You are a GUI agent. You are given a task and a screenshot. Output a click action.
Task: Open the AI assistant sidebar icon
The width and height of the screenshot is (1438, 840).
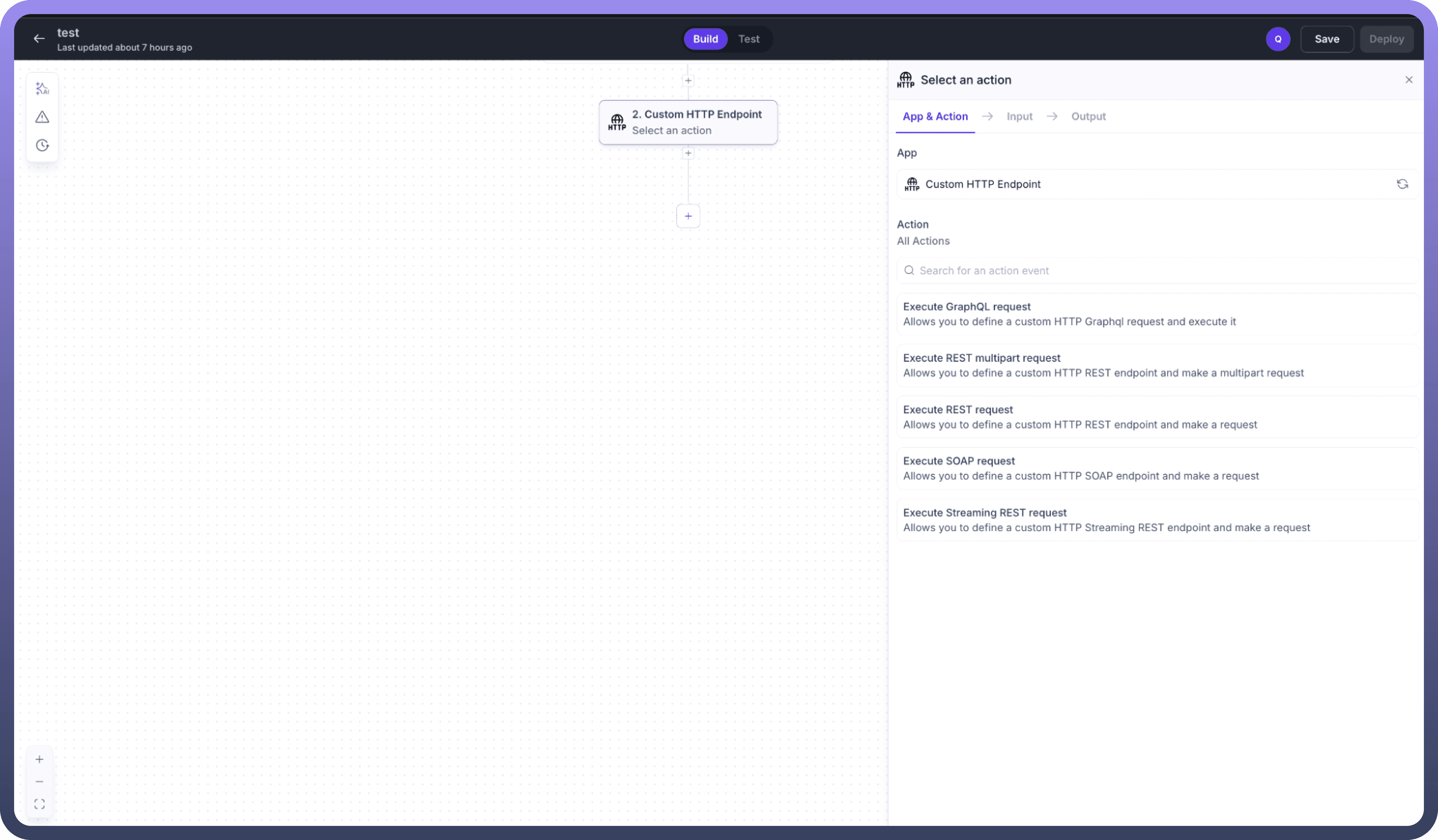(x=42, y=89)
